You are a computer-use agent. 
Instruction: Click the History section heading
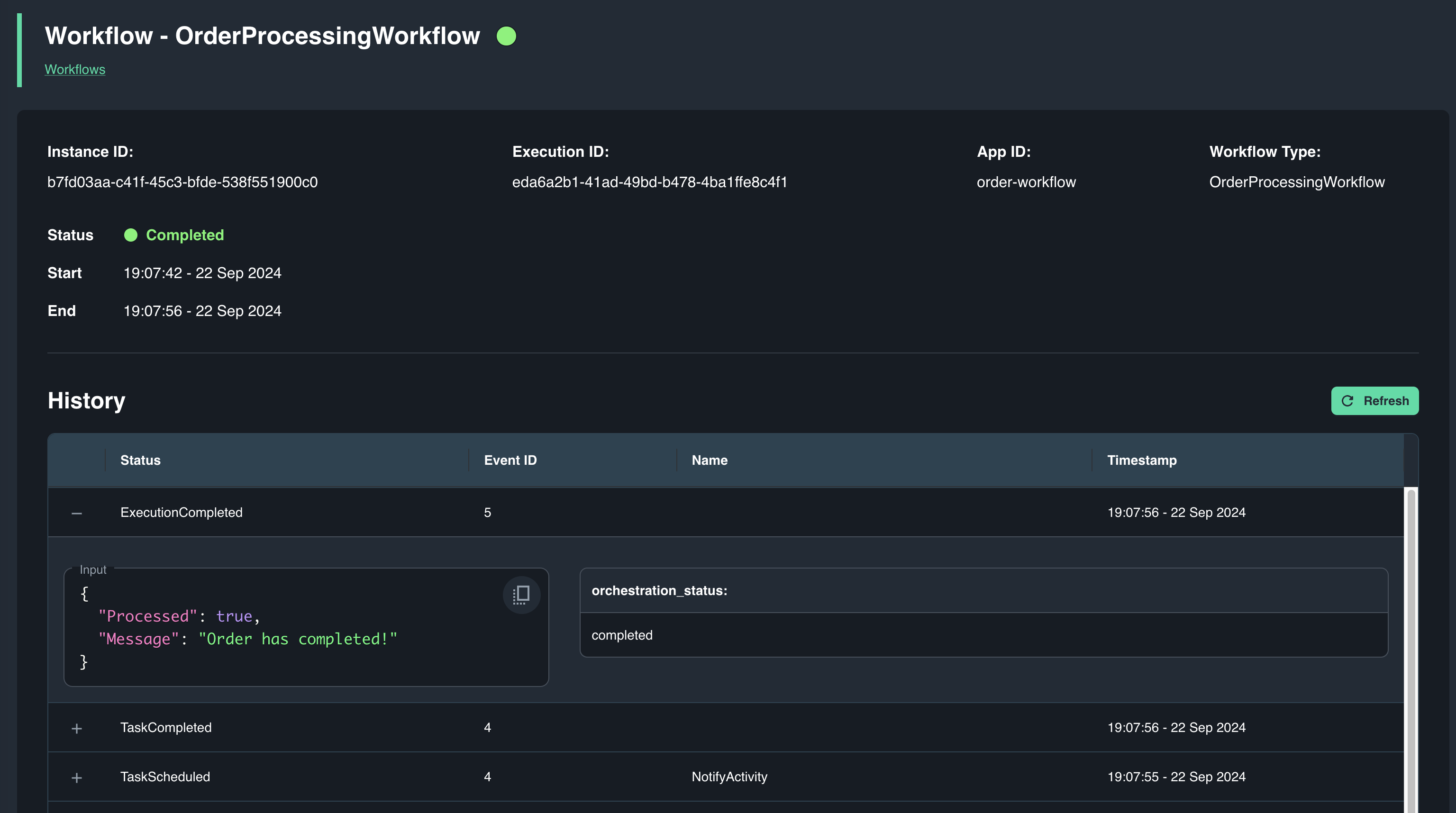pos(86,400)
